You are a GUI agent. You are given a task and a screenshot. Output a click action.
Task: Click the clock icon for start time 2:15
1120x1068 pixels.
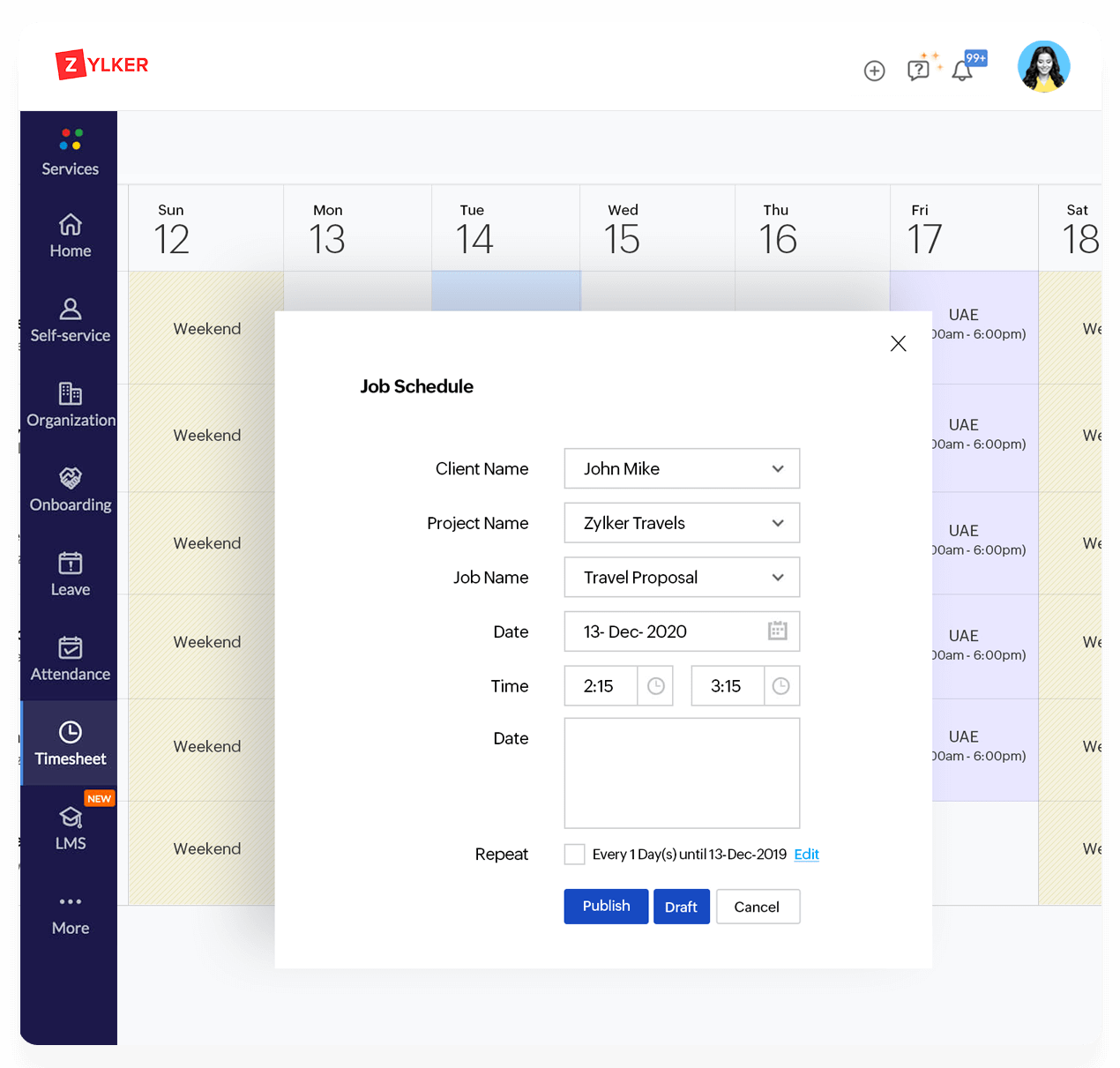[x=655, y=686]
